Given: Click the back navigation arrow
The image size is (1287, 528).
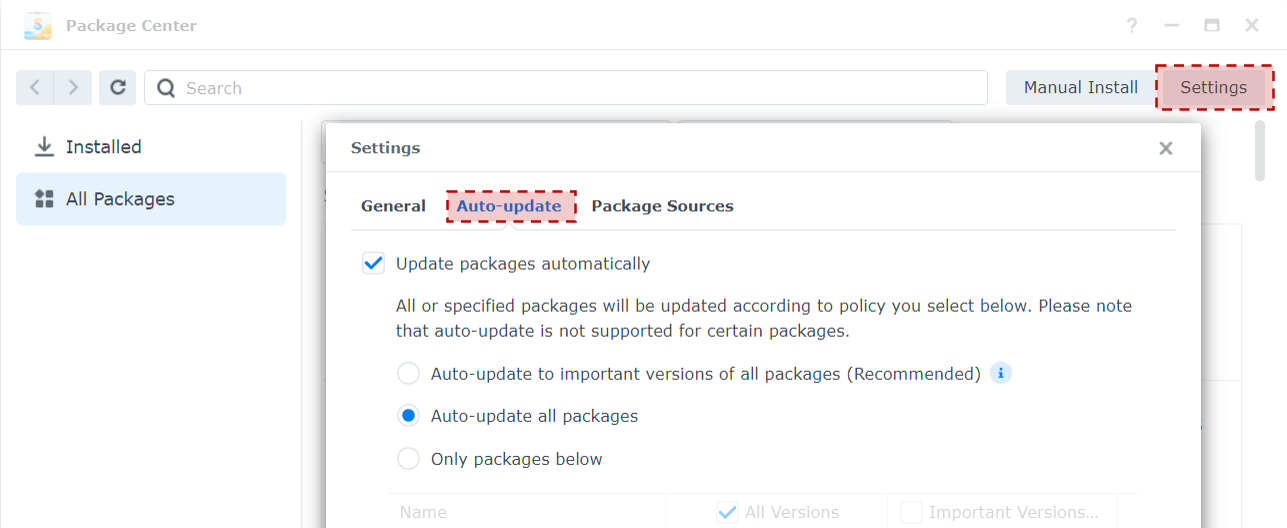Looking at the screenshot, I should click(x=35, y=88).
